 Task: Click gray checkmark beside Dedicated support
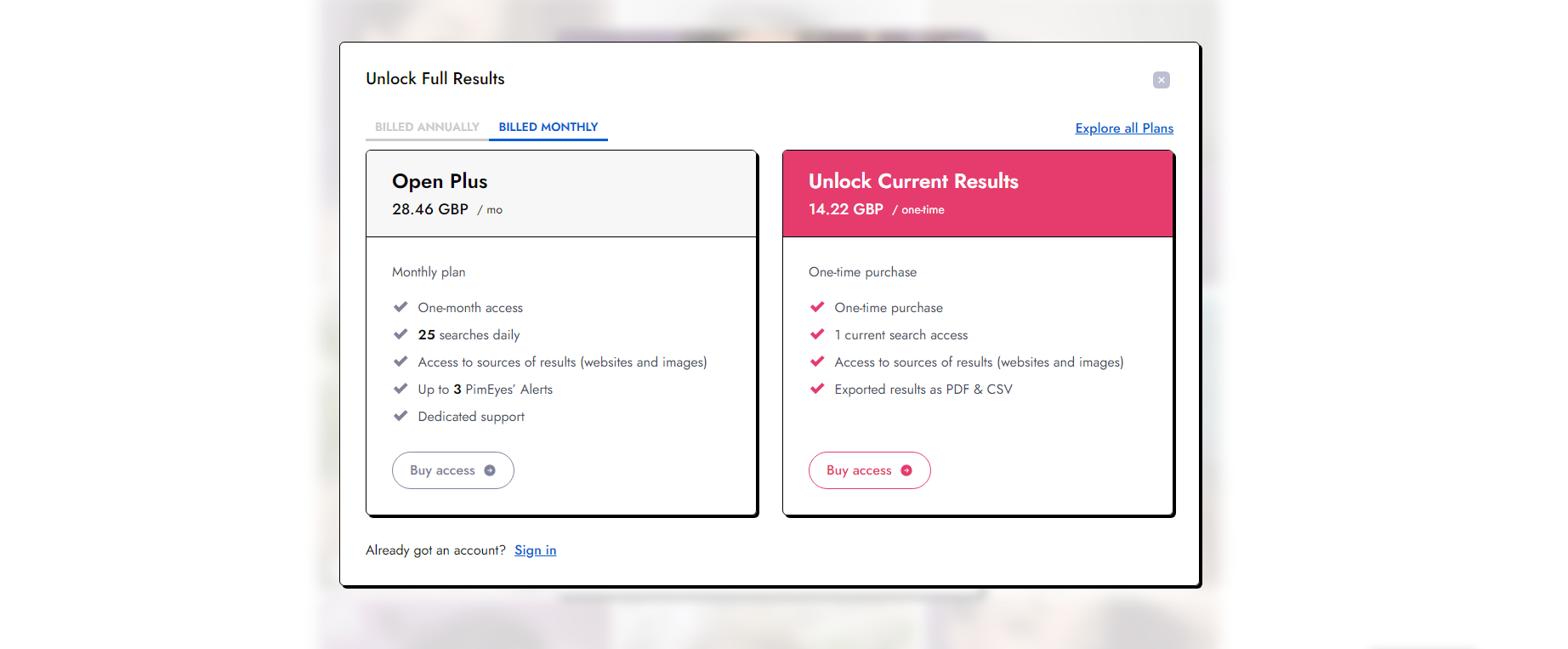click(x=401, y=416)
